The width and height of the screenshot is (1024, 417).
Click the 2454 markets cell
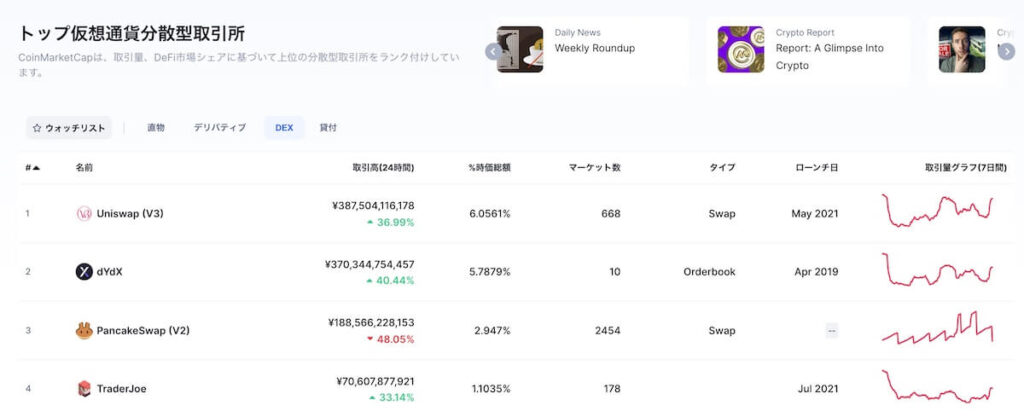(608, 331)
